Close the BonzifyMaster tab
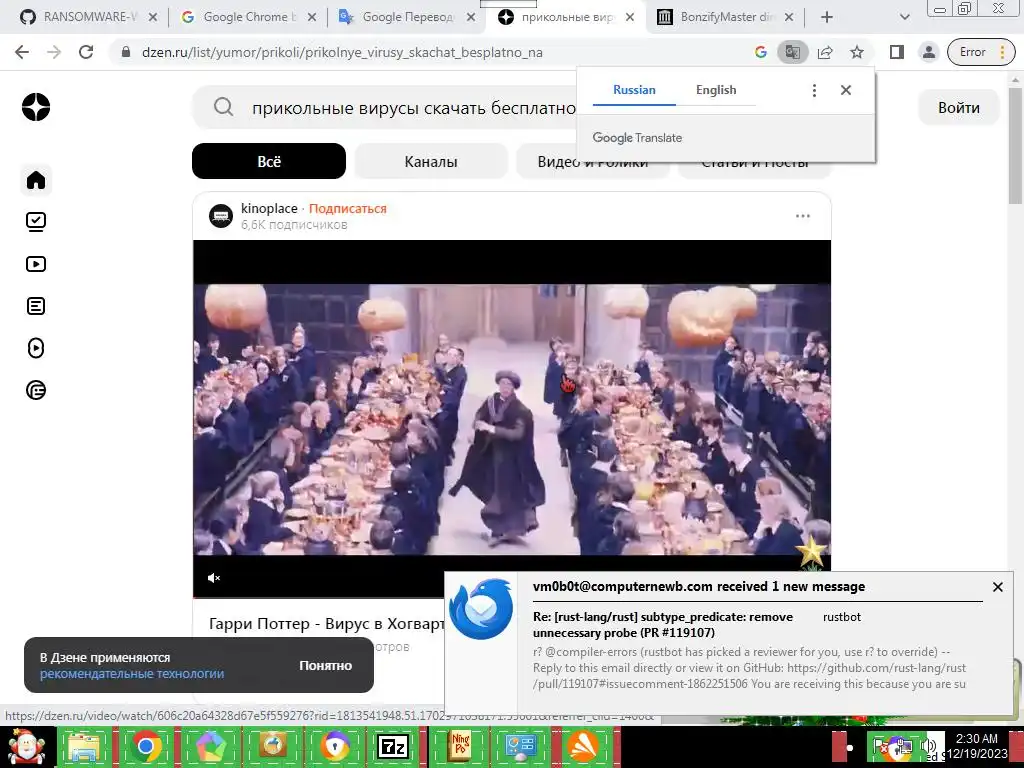The width and height of the screenshot is (1024, 768). [789, 17]
